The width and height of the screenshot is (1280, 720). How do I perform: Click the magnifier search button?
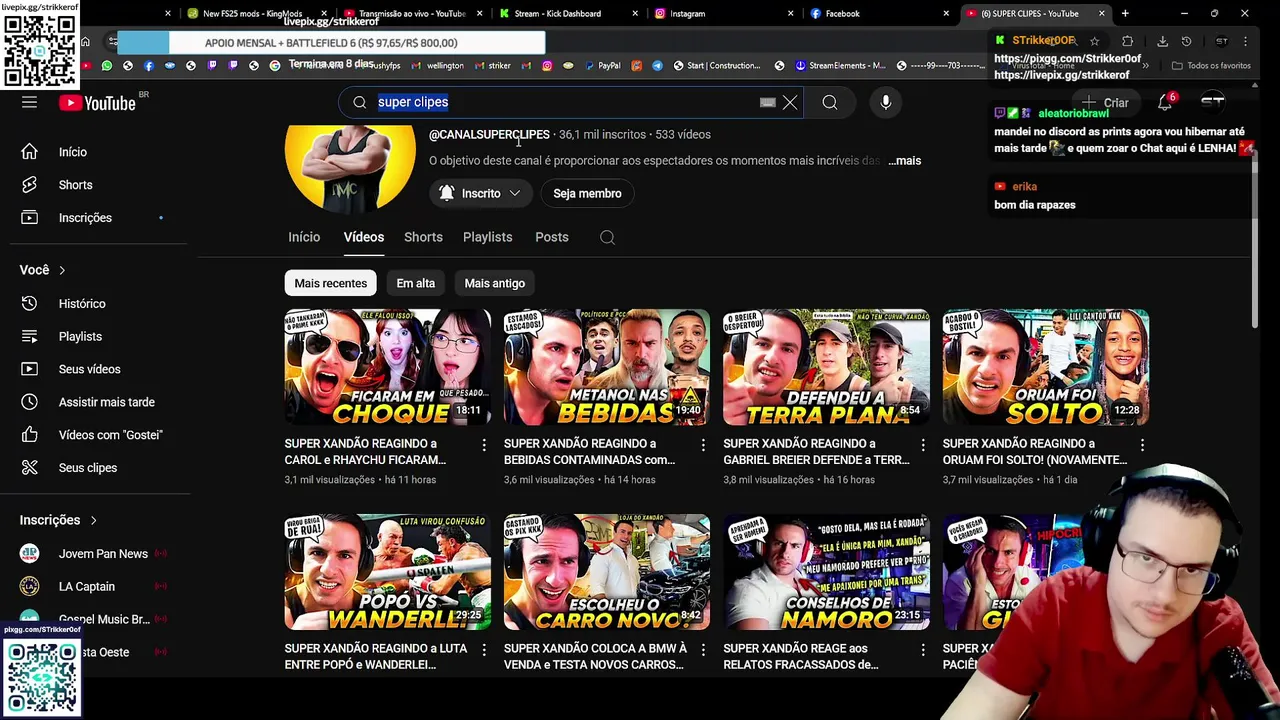pyautogui.click(x=830, y=102)
